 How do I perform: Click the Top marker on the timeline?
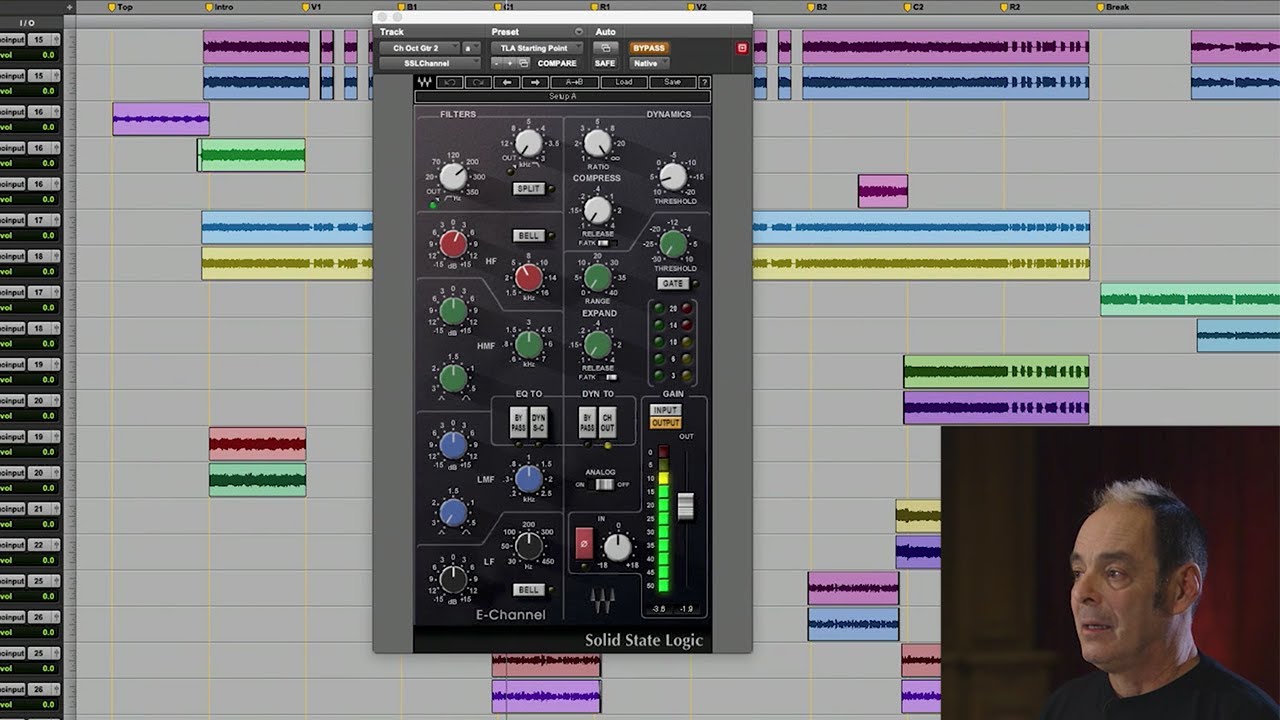119,7
